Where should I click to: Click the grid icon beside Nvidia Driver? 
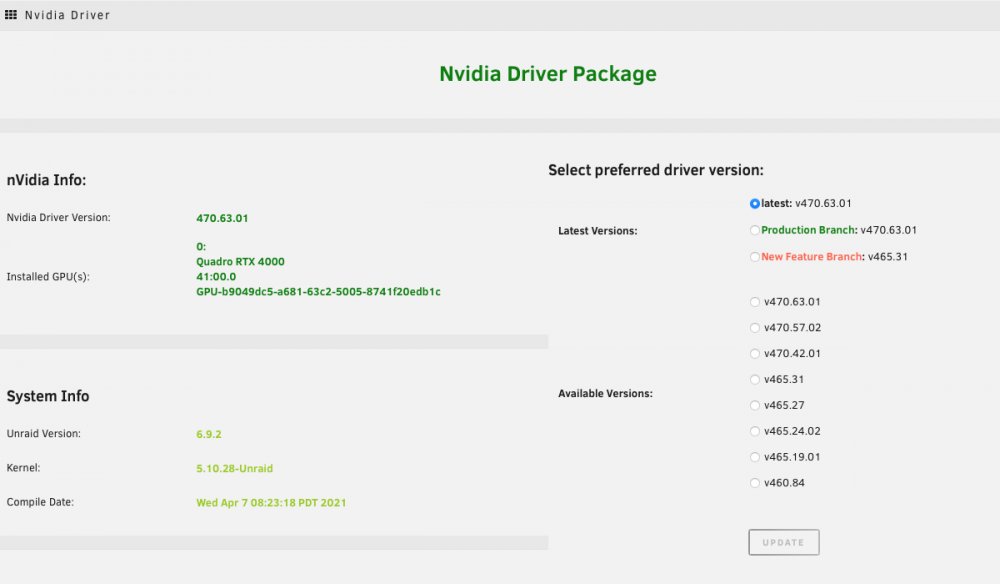point(11,15)
